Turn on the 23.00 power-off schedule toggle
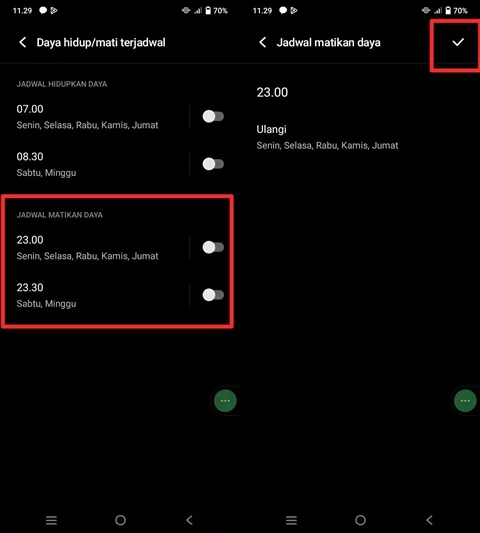 (x=213, y=247)
